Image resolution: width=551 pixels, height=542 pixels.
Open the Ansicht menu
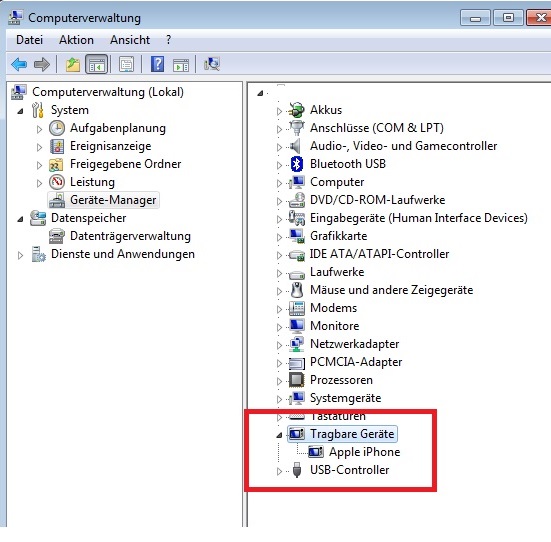[130, 40]
